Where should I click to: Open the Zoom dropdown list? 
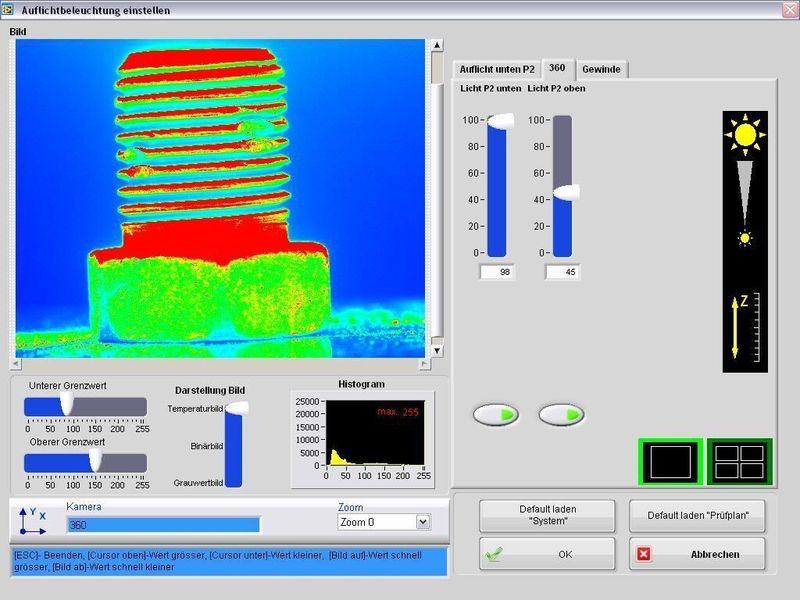click(x=422, y=522)
